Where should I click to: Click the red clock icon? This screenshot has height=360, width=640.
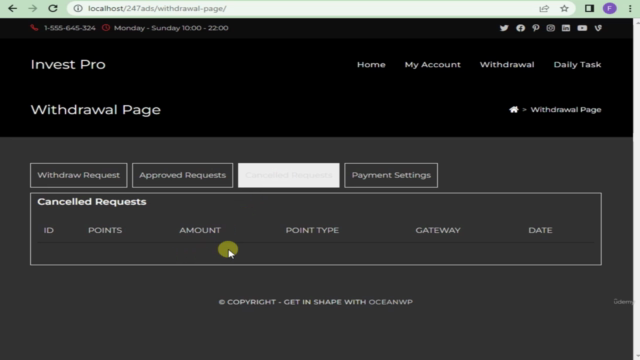tap(106, 28)
